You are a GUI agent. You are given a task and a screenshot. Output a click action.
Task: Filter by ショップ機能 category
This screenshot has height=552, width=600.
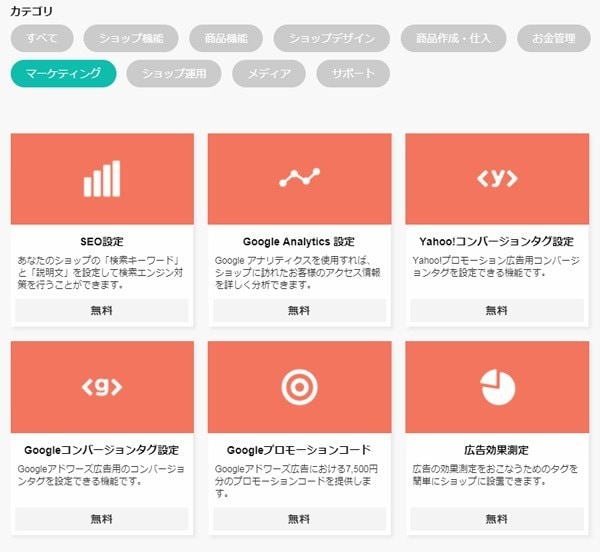[x=131, y=38]
